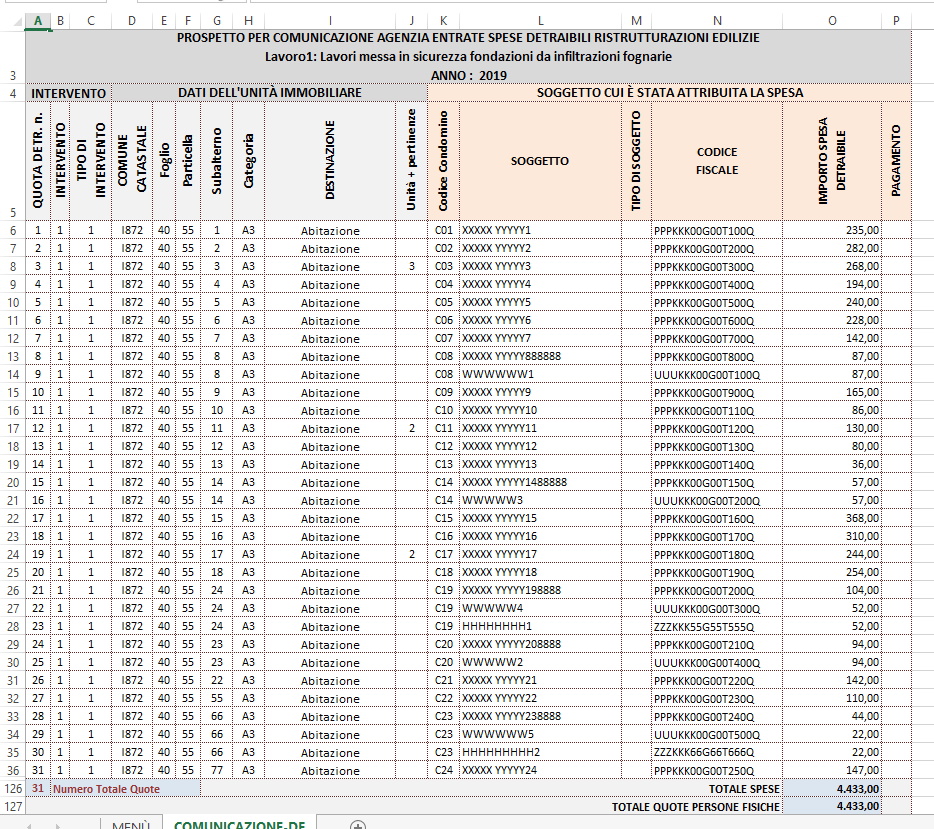The image size is (934, 829).
Task: Click the 'QUOTA DETR. n.' heading cell
Action: coord(38,161)
